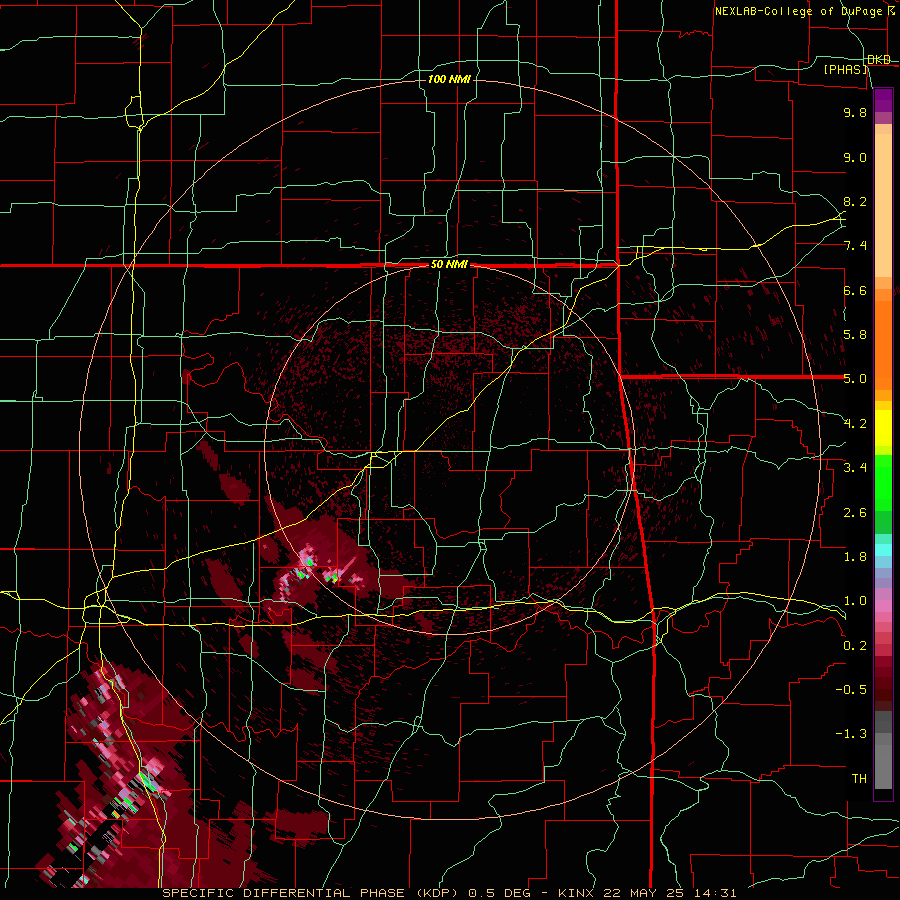The height and width of the screenshot is (900, 900).
Task: Pick the pink segment of color bar
Action: pos(883,607)
